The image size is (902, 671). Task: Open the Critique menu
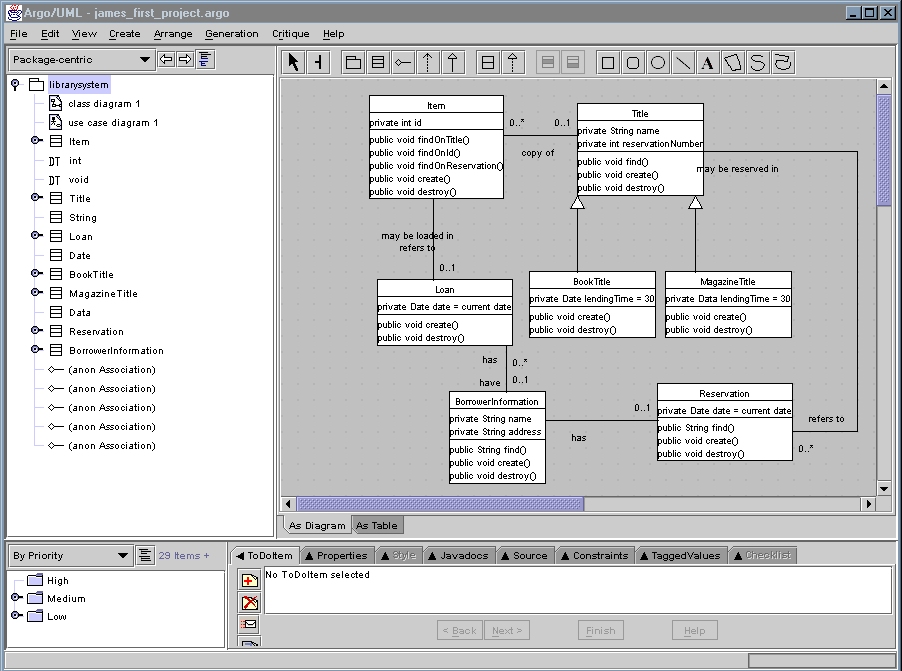(x=290, y=34)
